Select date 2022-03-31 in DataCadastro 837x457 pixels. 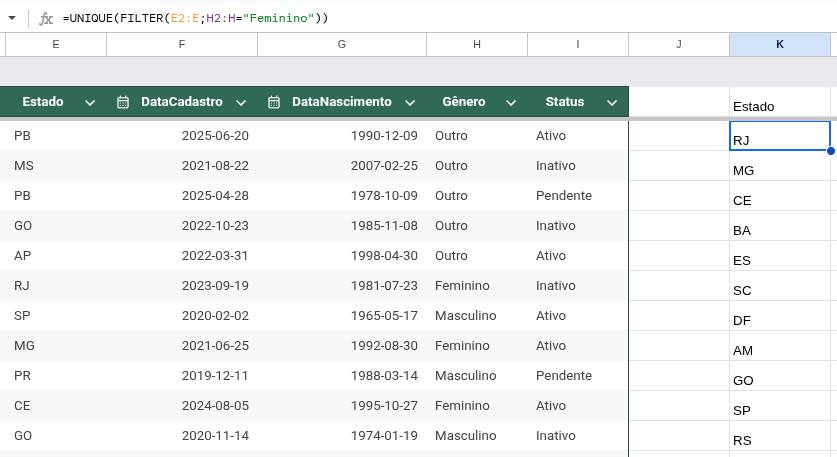(x=182, y=256)
